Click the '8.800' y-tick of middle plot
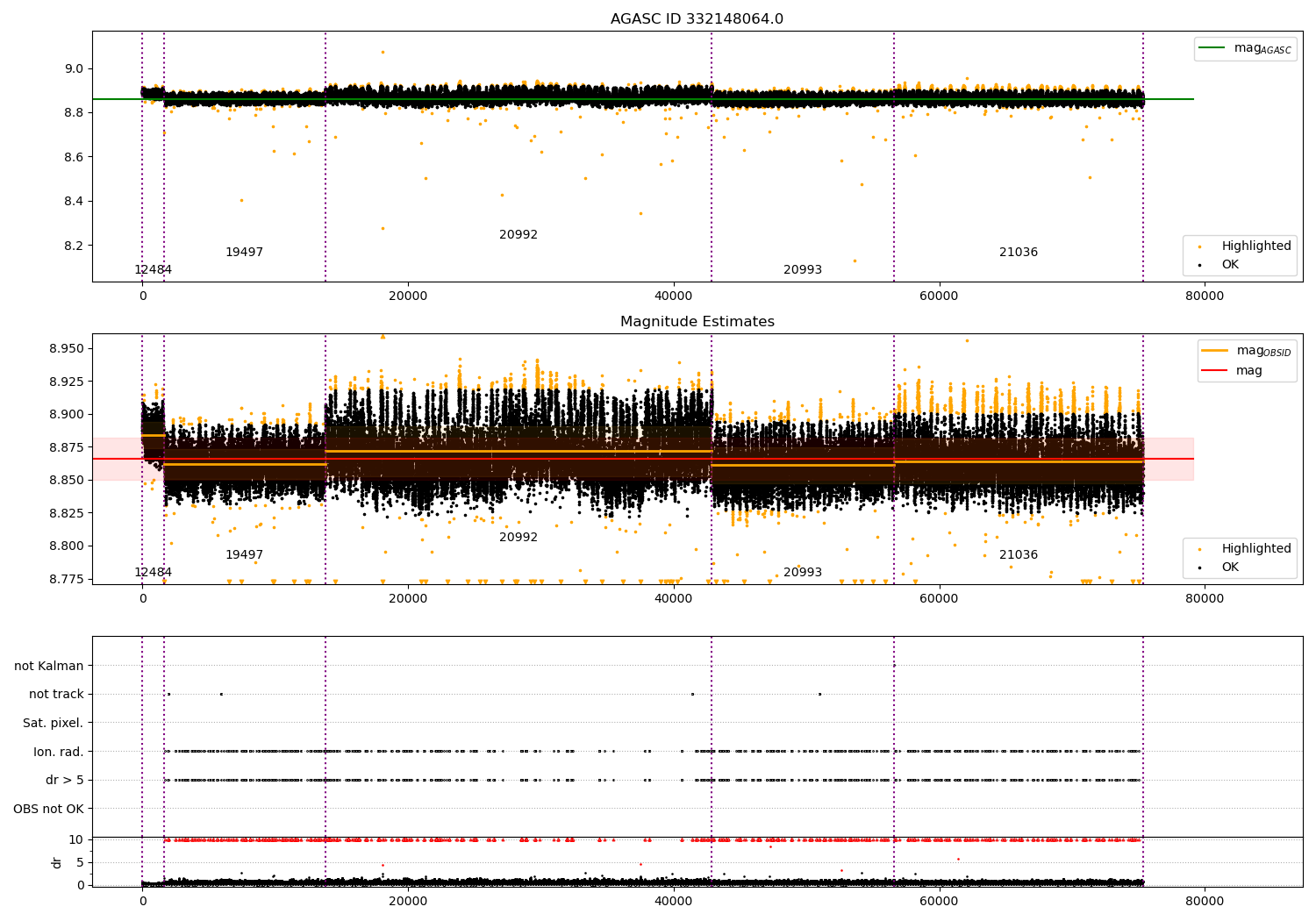Screen dimensions: 1316x921 (x=66, y=546)
